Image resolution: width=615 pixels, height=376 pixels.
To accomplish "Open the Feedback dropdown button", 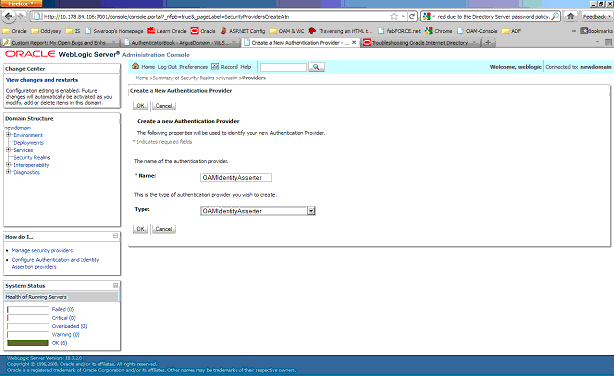I will [597, 16].
